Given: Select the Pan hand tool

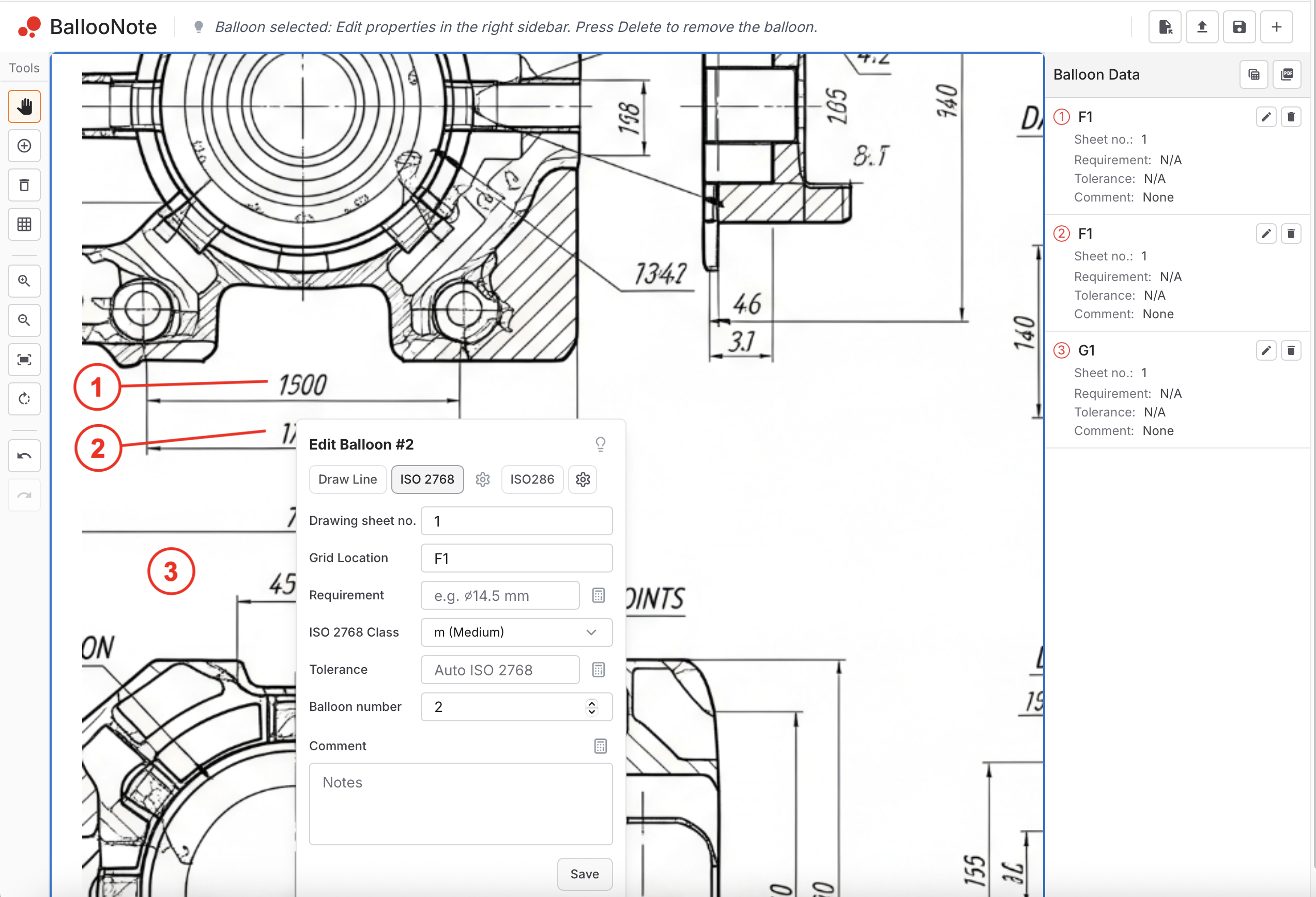Looking at the screenshot, I should point(24,106).
